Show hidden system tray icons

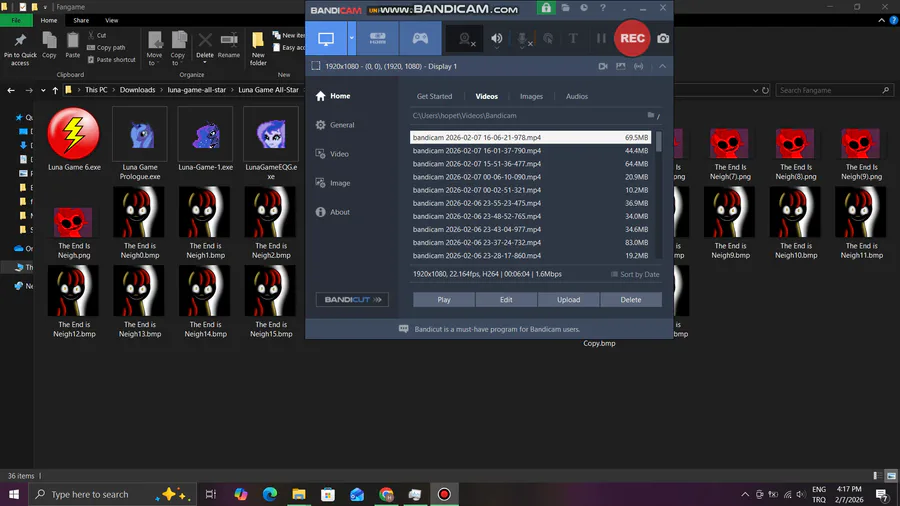(744, 494)
